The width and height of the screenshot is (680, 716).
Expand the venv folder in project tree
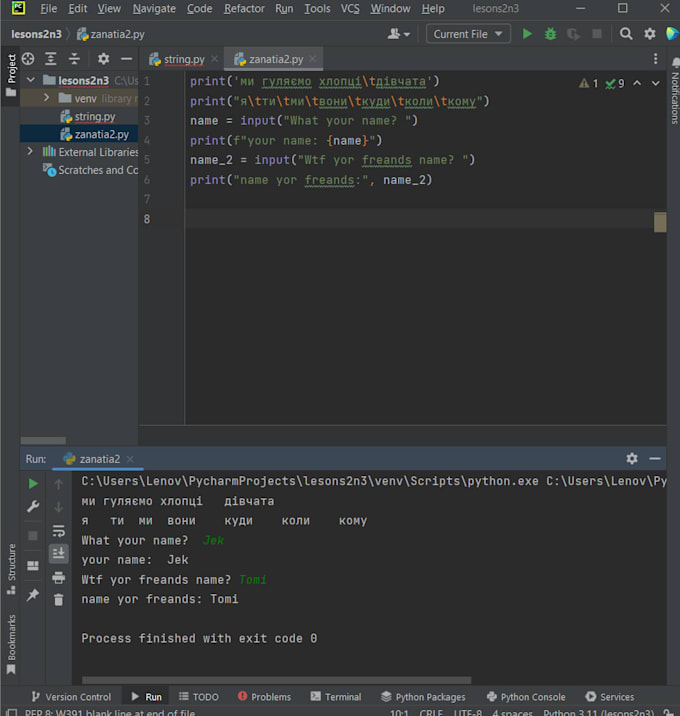(x=47, y=98)
